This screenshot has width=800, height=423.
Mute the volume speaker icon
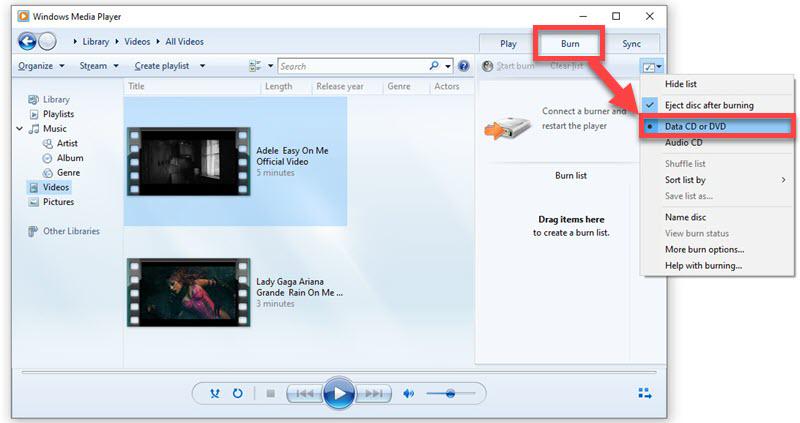[409, 393]
